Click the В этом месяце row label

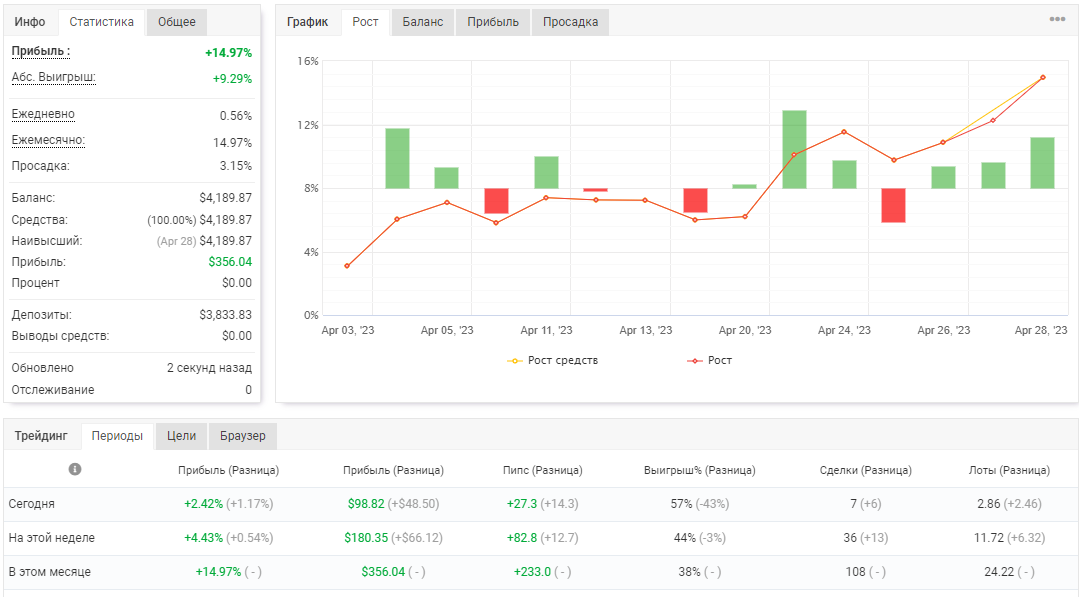pyautogui.click(x=50, y=572)
